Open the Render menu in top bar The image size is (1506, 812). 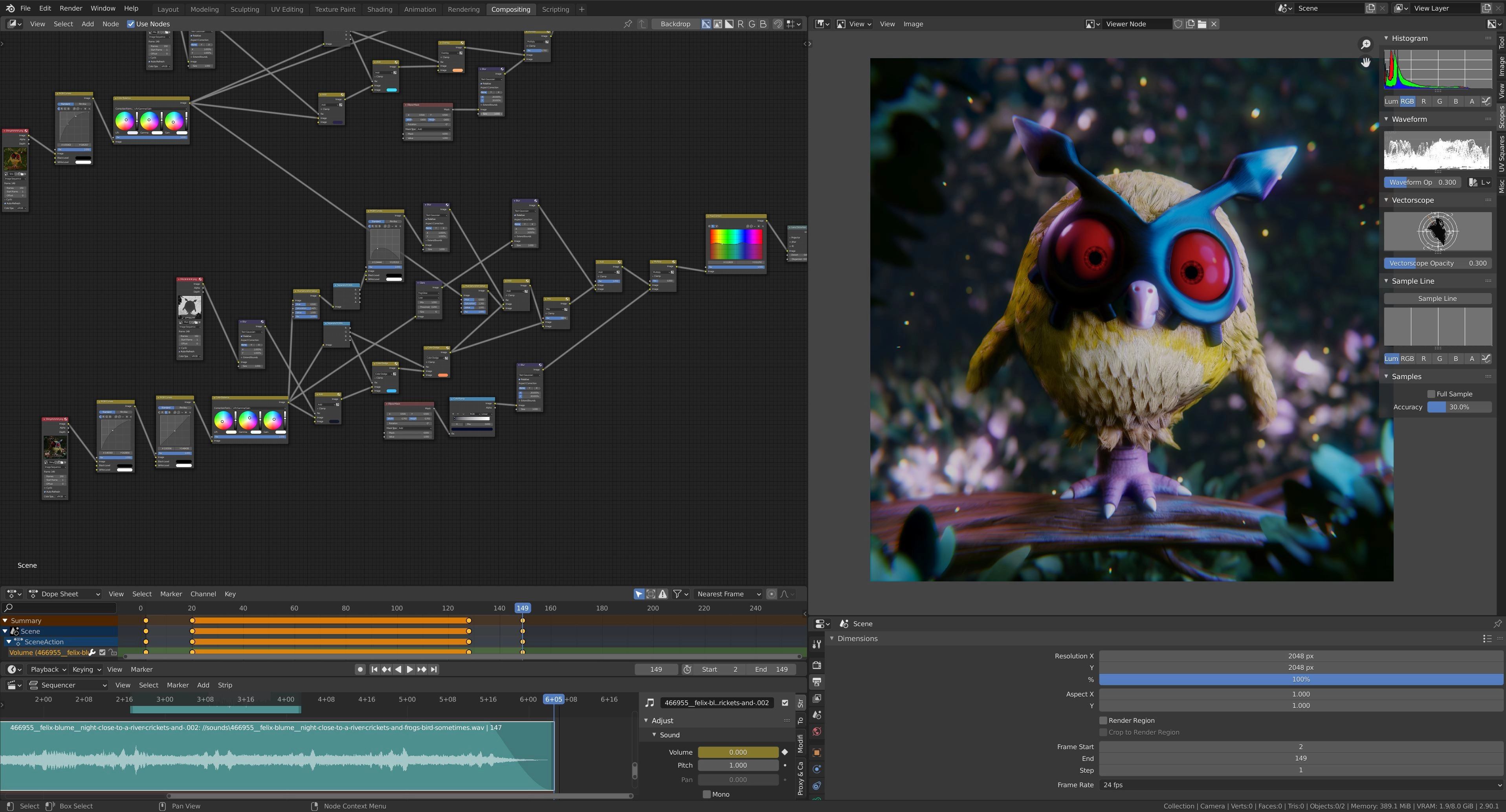(x=71, y=8)
